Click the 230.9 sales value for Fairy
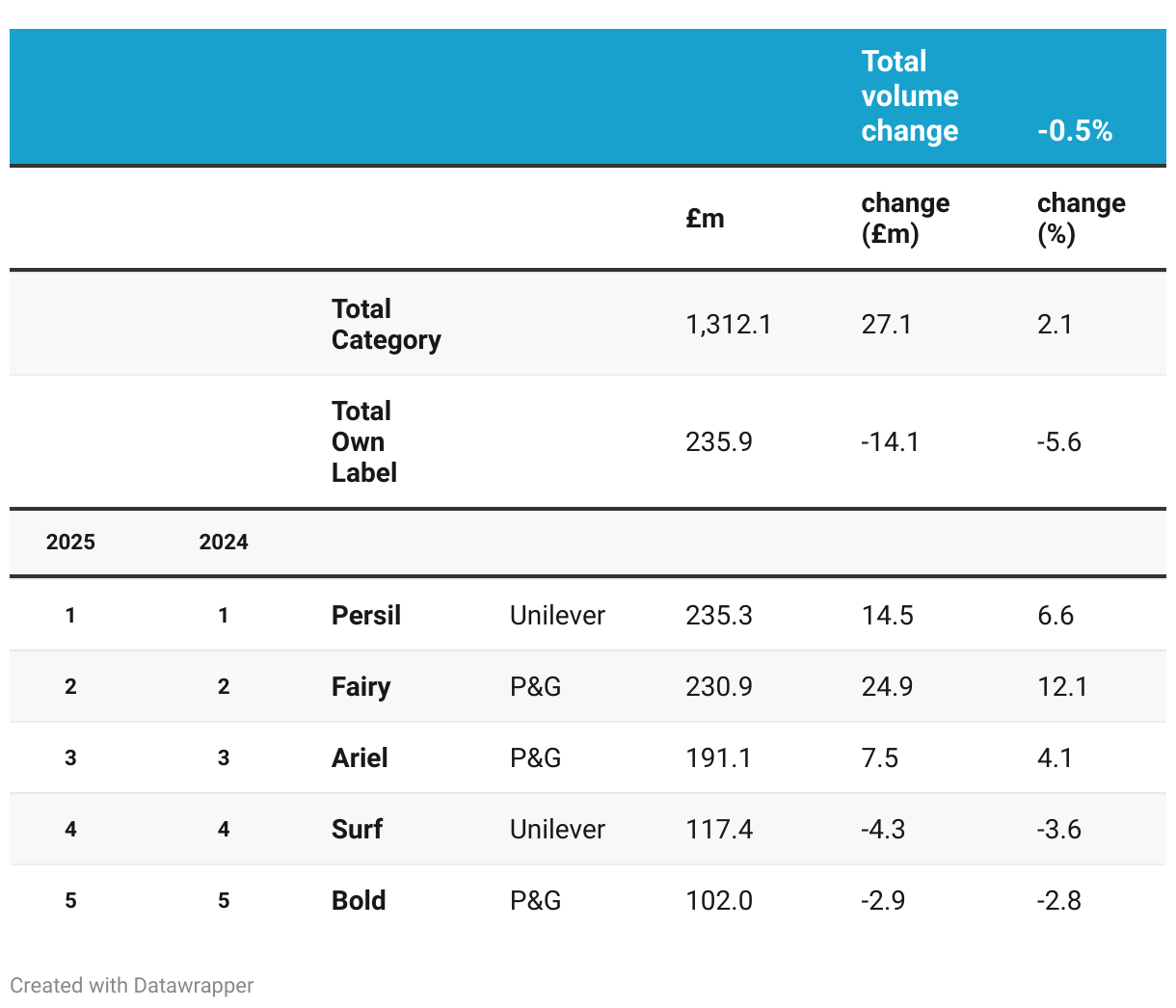The width and height of the screenshot is (1176, 1008). tap(718, 687)
